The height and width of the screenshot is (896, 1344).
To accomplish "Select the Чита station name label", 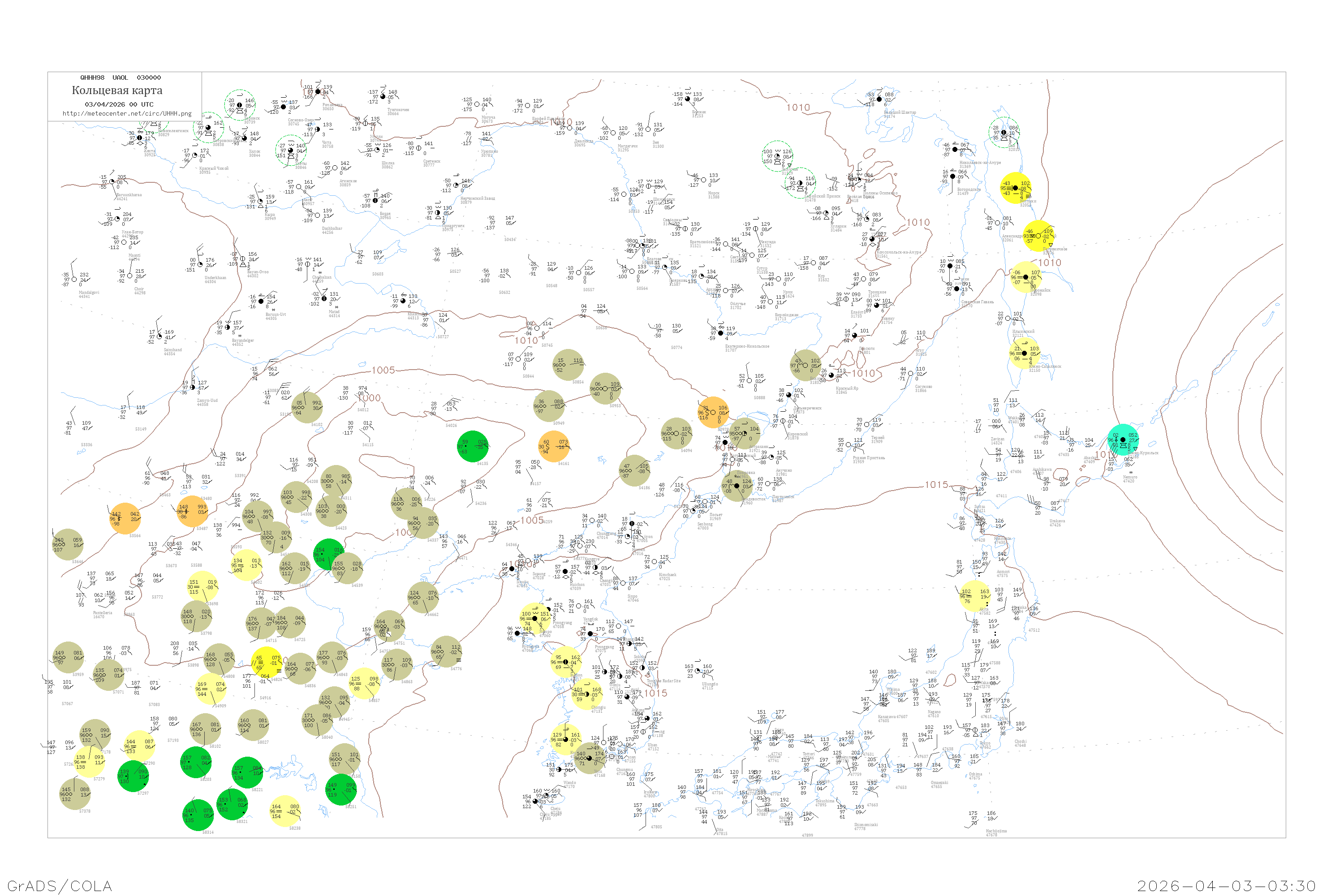I will click(327, 143).
